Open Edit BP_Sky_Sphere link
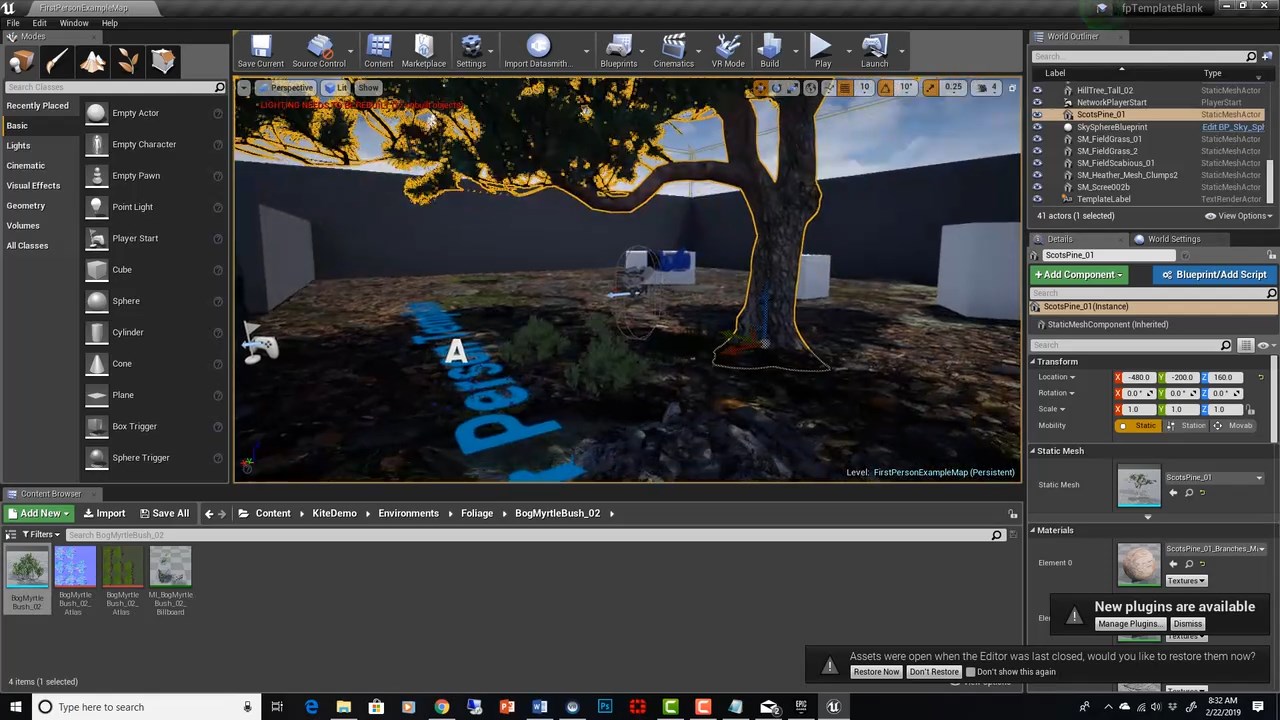1280x720 pixels. 1232,127
